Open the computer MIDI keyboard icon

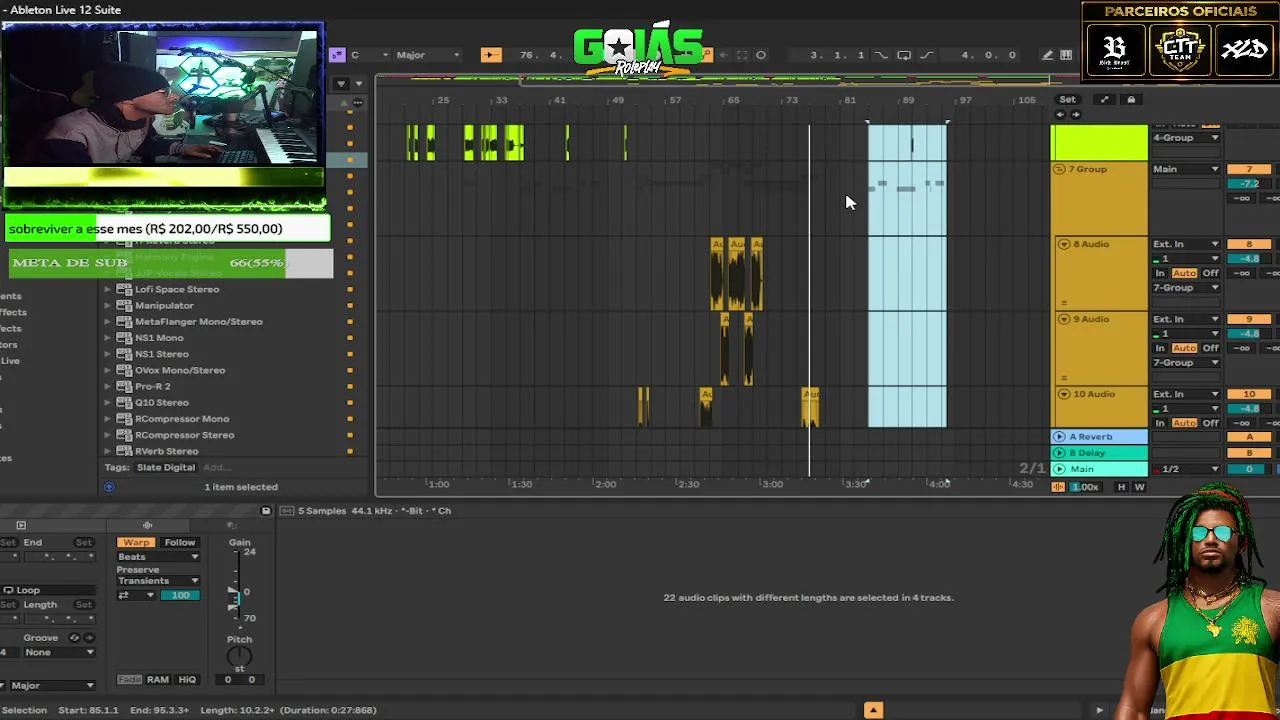pos(1066,55)
